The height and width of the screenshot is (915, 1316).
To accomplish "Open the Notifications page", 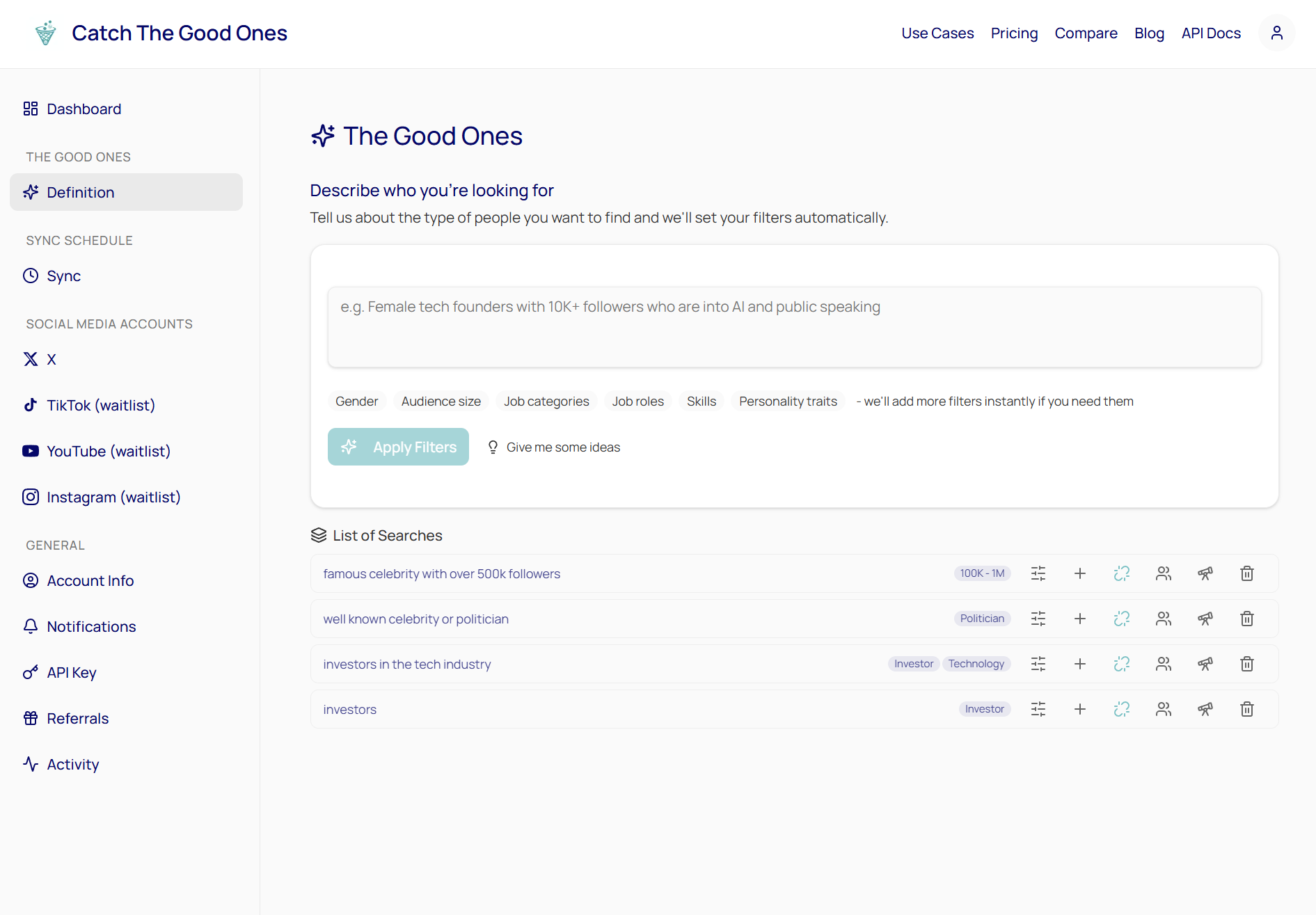I will pyautogui.click(x=126, y=627).
